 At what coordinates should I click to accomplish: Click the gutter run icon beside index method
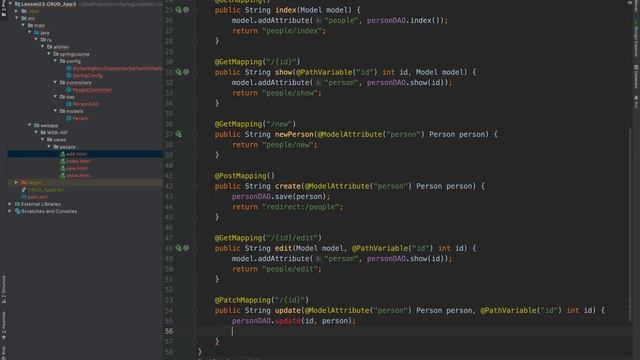pos(178,10)
